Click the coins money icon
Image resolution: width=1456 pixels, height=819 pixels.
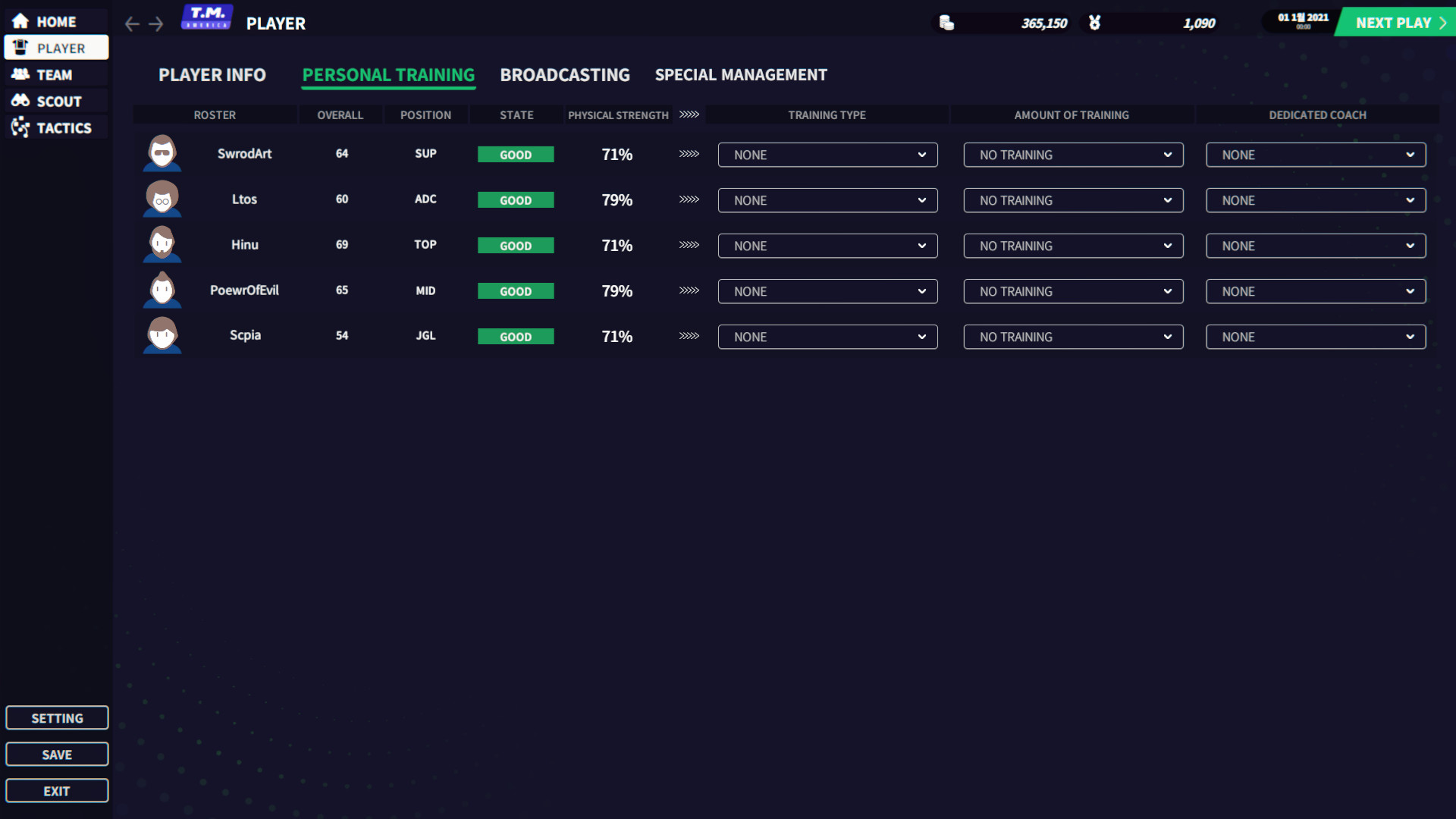click(x=946, y=23)
